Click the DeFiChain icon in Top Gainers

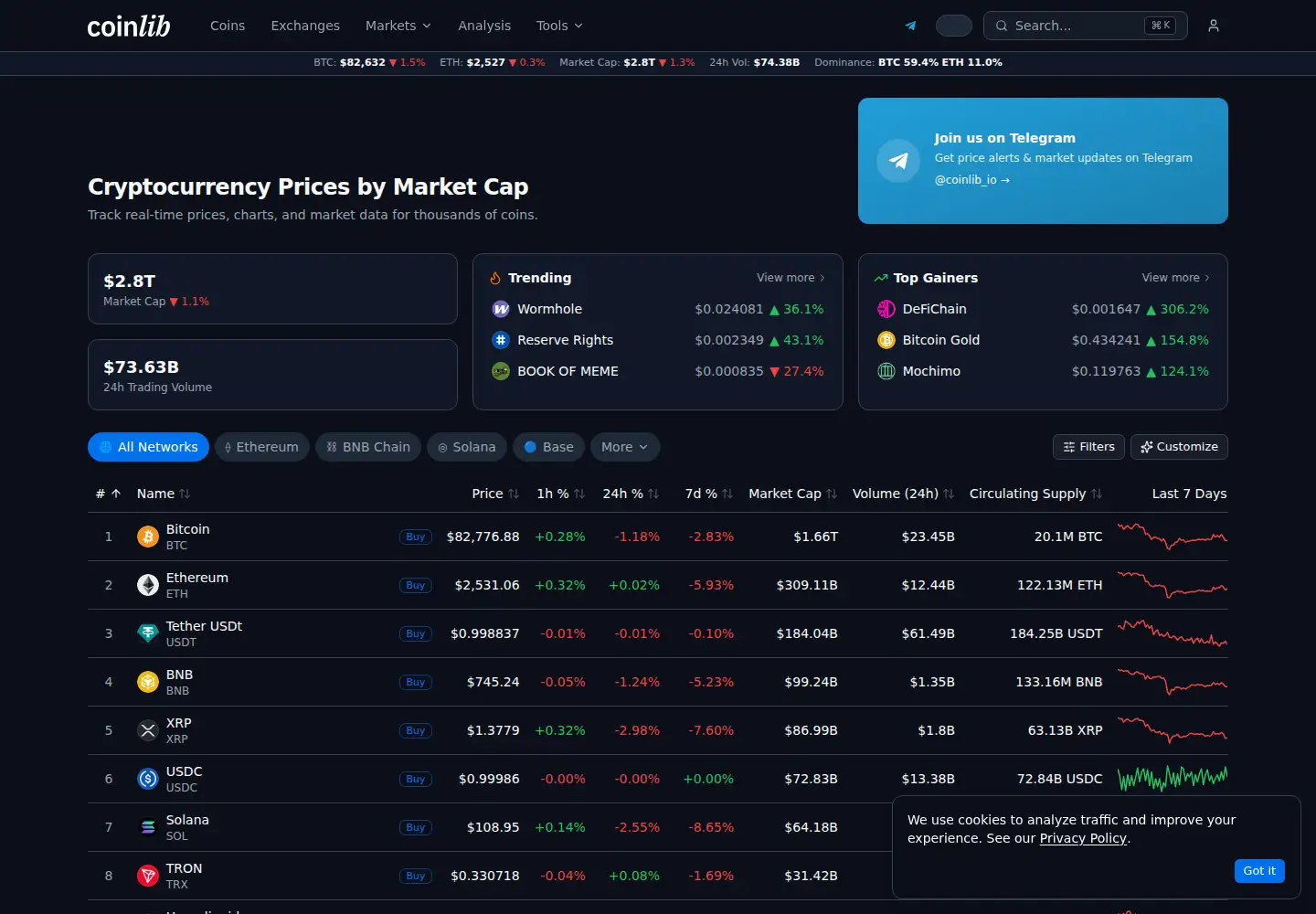coord(886,309)
